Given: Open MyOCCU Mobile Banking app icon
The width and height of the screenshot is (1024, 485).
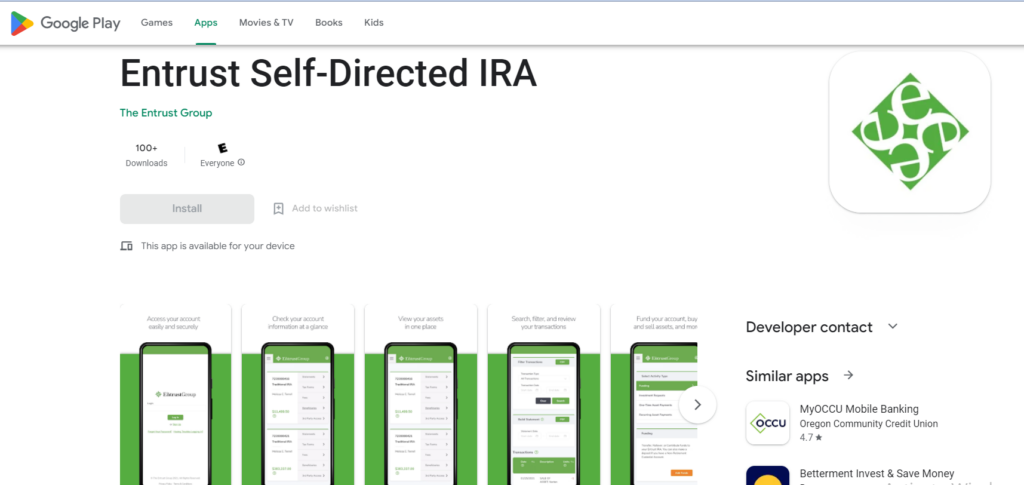Looking at the screenshot, I should pyautogui.click(x=768, y=423).
